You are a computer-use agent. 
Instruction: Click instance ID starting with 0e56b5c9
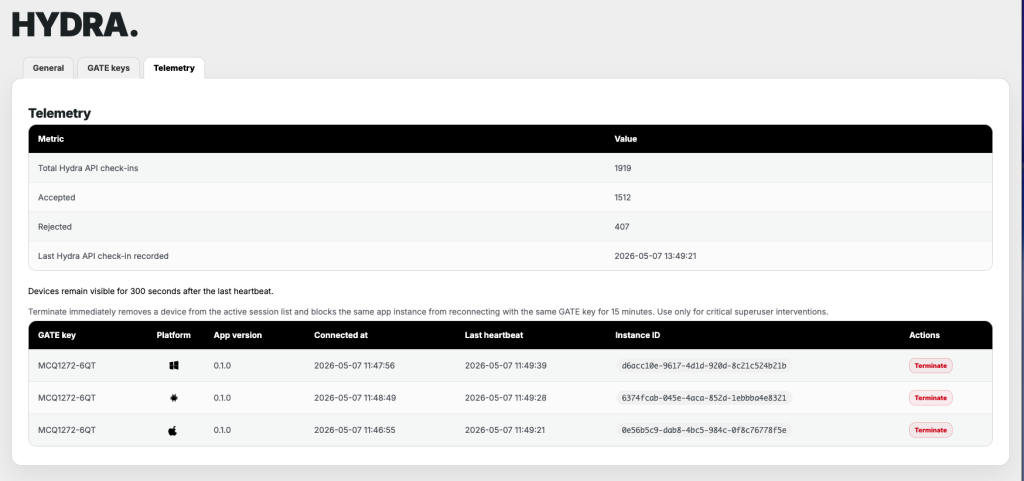coord(704,430)
